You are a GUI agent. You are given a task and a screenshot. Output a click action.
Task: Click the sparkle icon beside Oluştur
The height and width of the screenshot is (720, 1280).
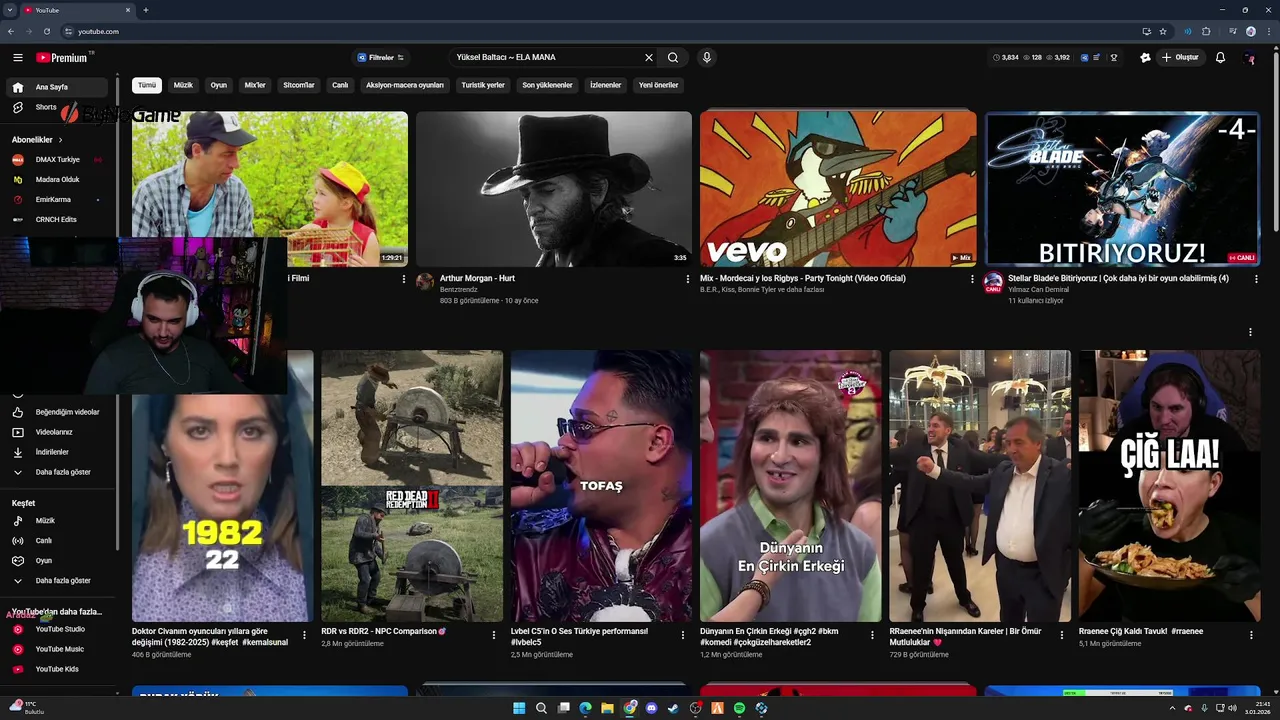1145,58
